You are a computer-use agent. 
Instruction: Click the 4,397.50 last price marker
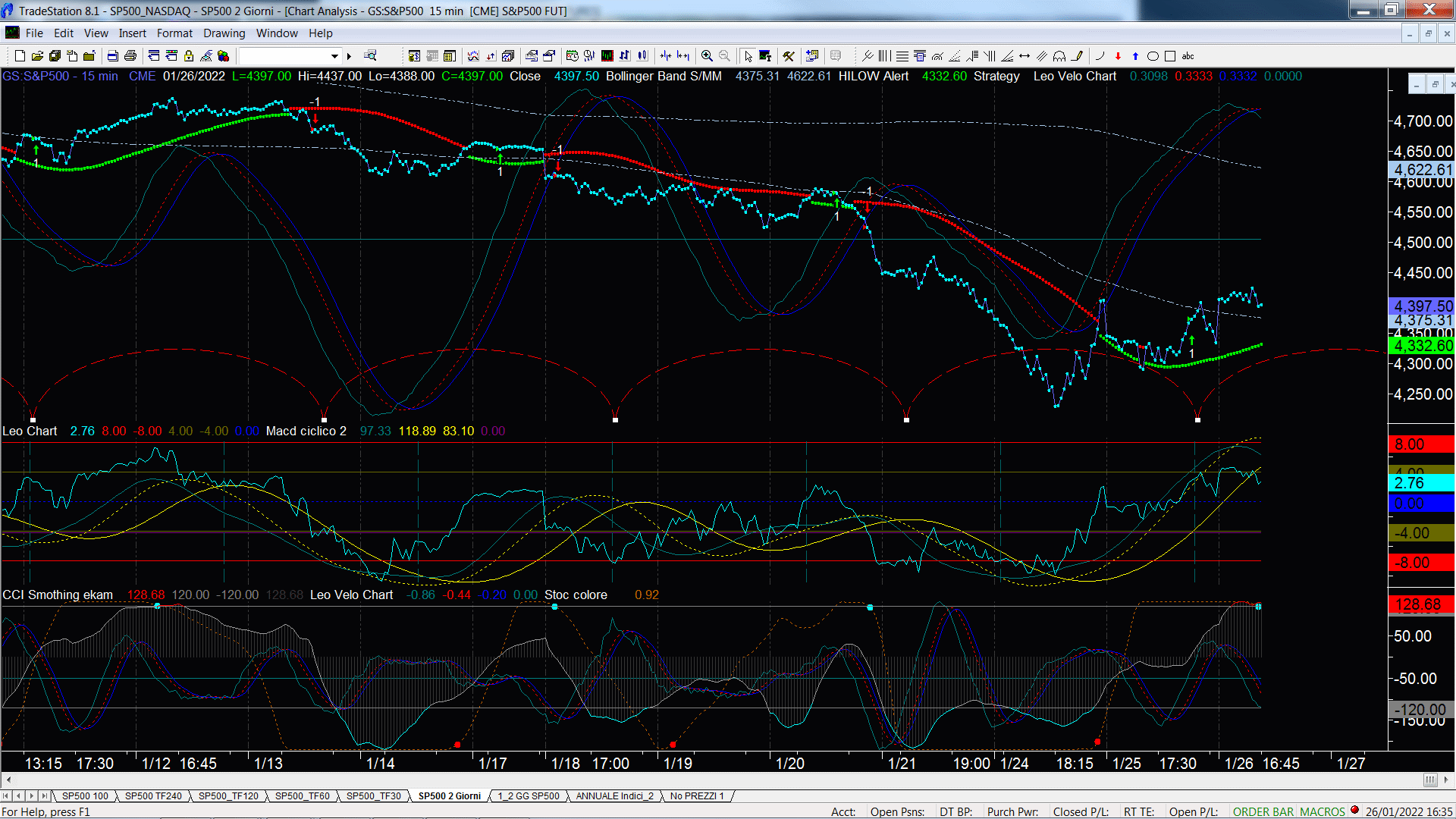click(1421, 306)
